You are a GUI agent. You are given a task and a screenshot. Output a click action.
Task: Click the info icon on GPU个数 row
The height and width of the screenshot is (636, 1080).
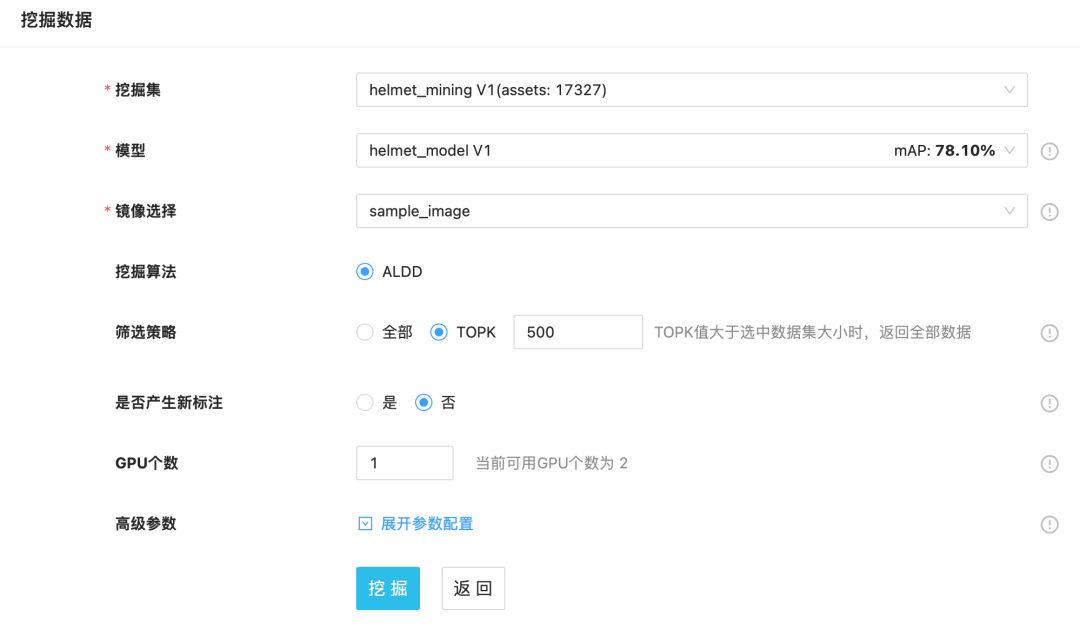[1049, 464]
